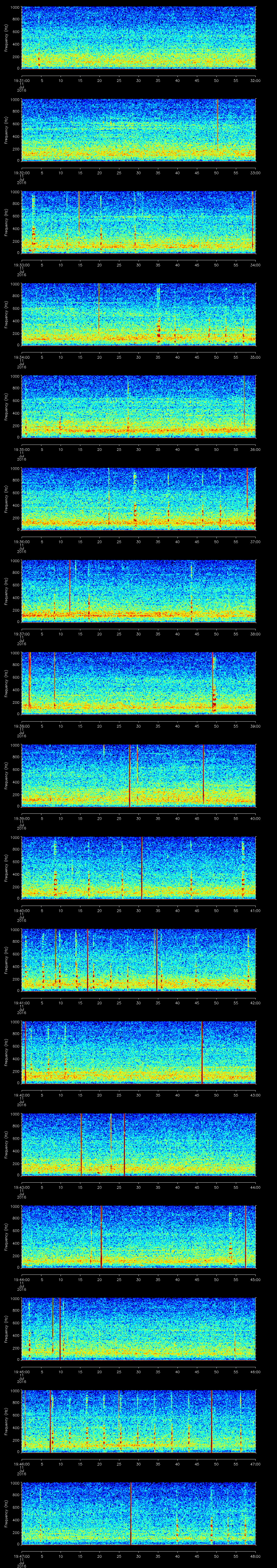Click the red vertical streak at 46 s in 19:42:00 plot
The width and height of the screenshot is (277, 1568).
click(202, 1052)
